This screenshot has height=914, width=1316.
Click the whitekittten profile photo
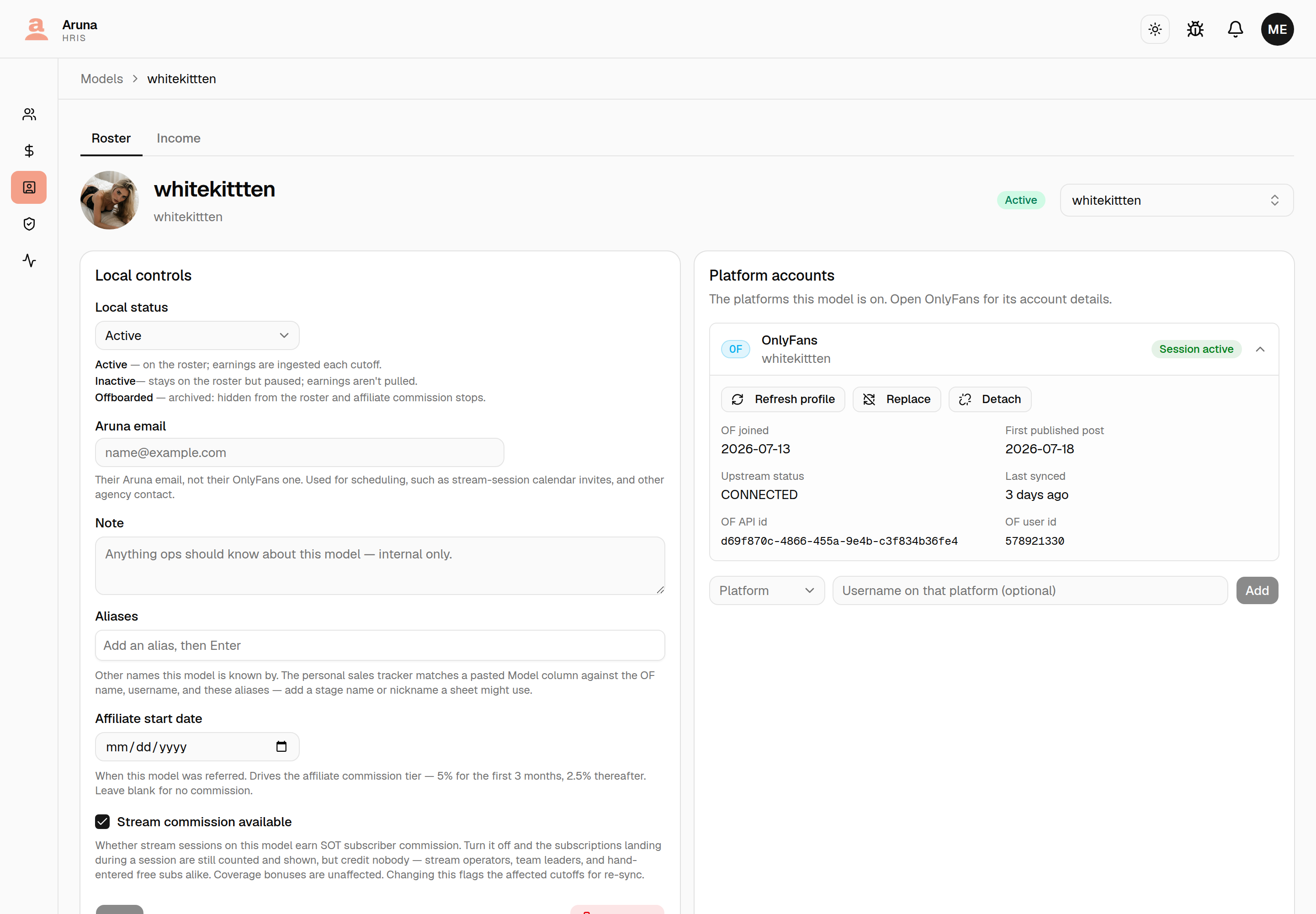pos(109,201)
